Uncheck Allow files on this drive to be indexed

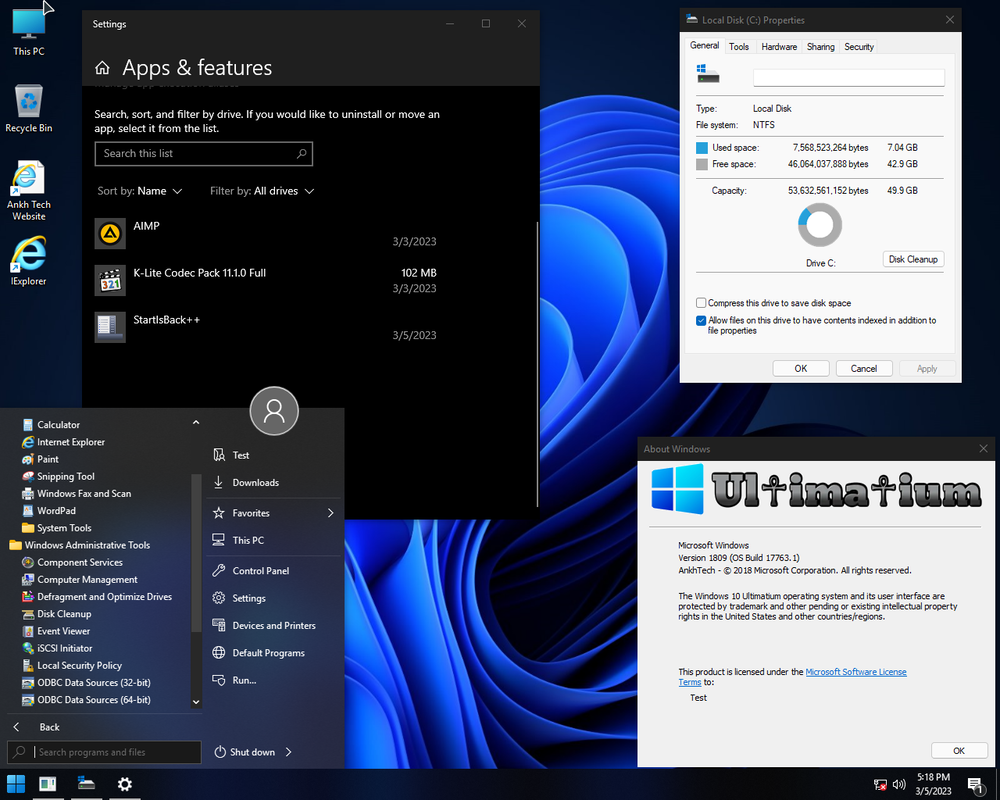click(x=701, y=320)
